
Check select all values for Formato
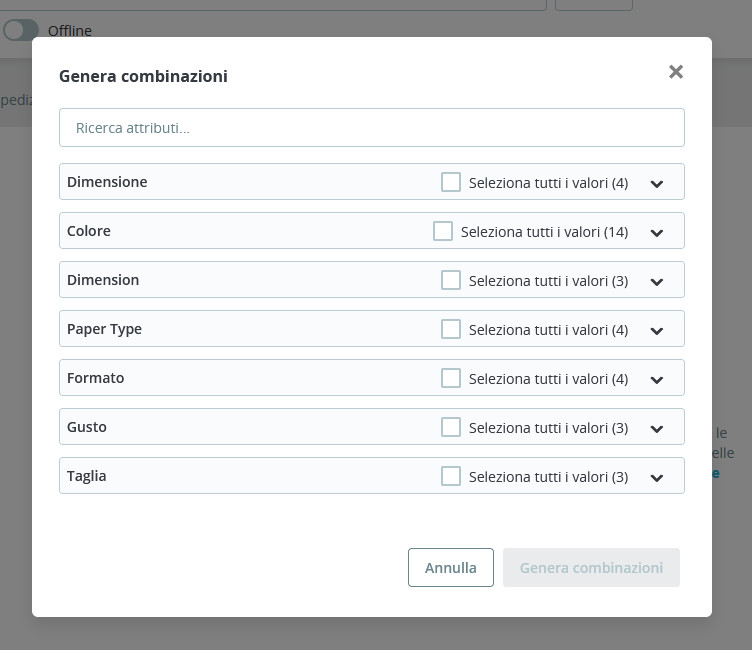(451, 378)
